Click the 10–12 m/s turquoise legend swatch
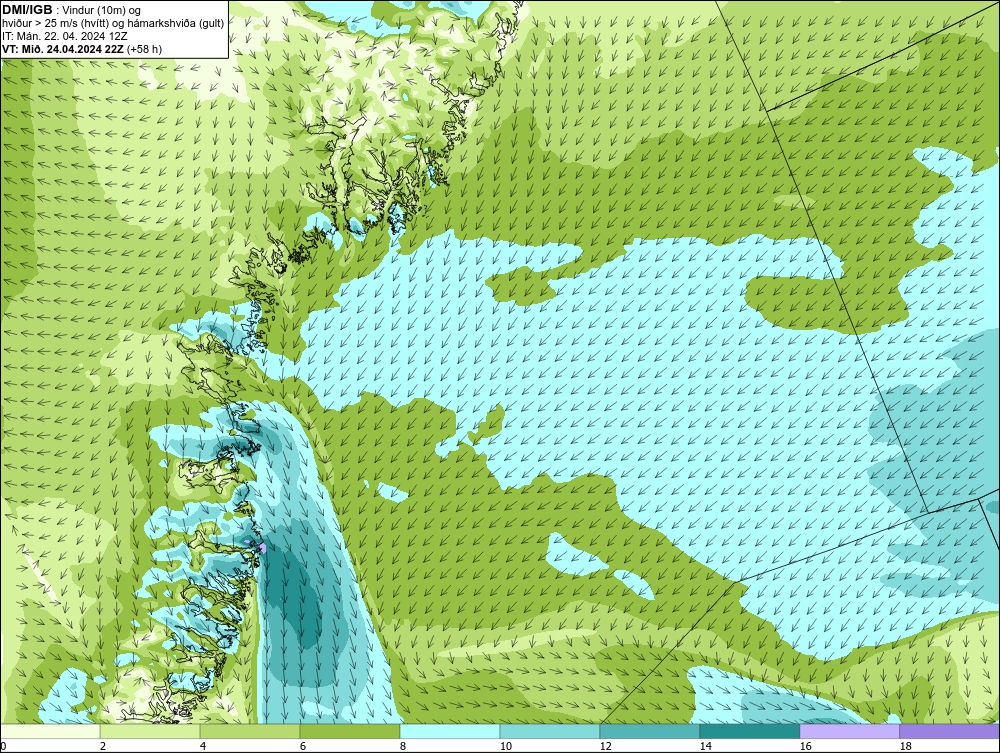The width and height of the screenshot is (1000, 753). (x=550, y=731)
